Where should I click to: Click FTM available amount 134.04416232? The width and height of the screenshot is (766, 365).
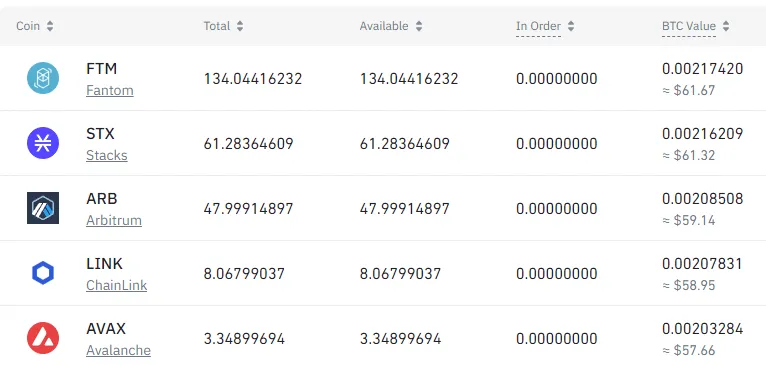click(x=409, y=79)
